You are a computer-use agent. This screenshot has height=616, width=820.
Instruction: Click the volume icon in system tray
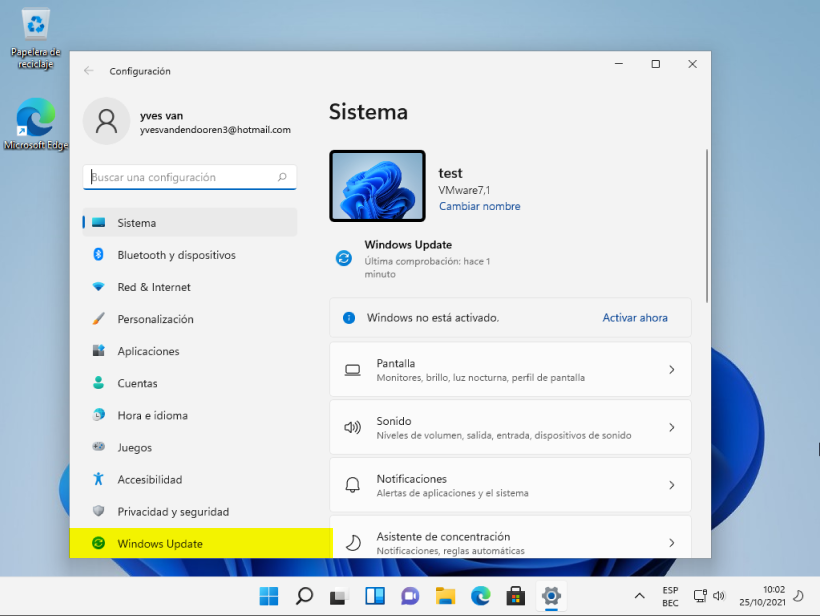(x=719, y=596)
